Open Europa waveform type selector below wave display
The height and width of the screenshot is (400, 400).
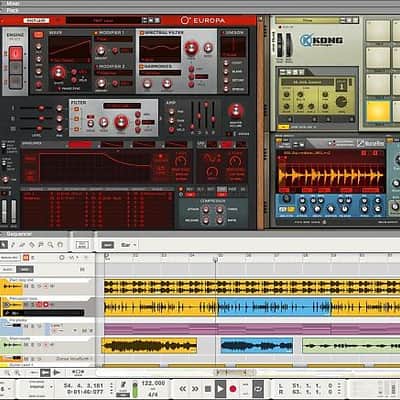69,60
